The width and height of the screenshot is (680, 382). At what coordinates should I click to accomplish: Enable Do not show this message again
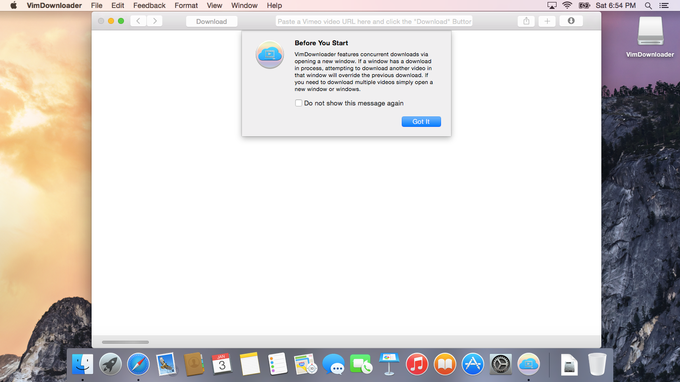[298, 103]
